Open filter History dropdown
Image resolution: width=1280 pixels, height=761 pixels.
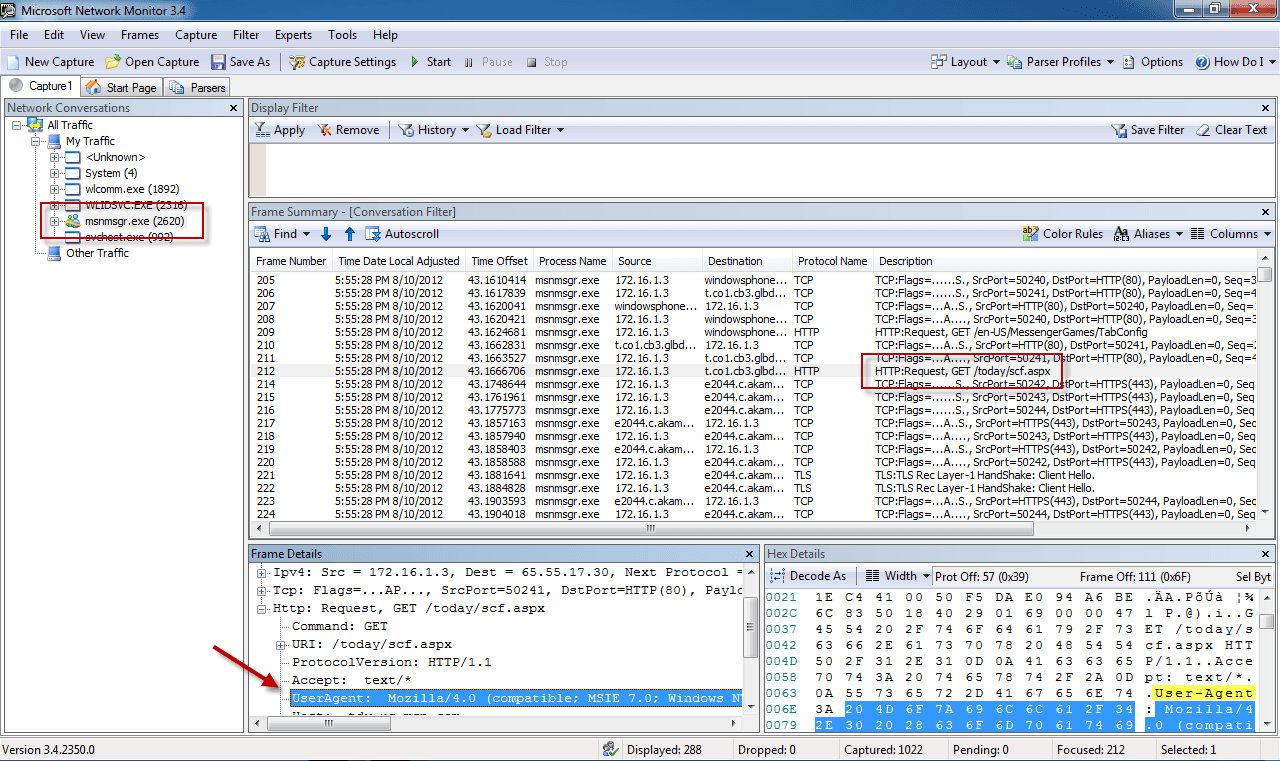434,130
